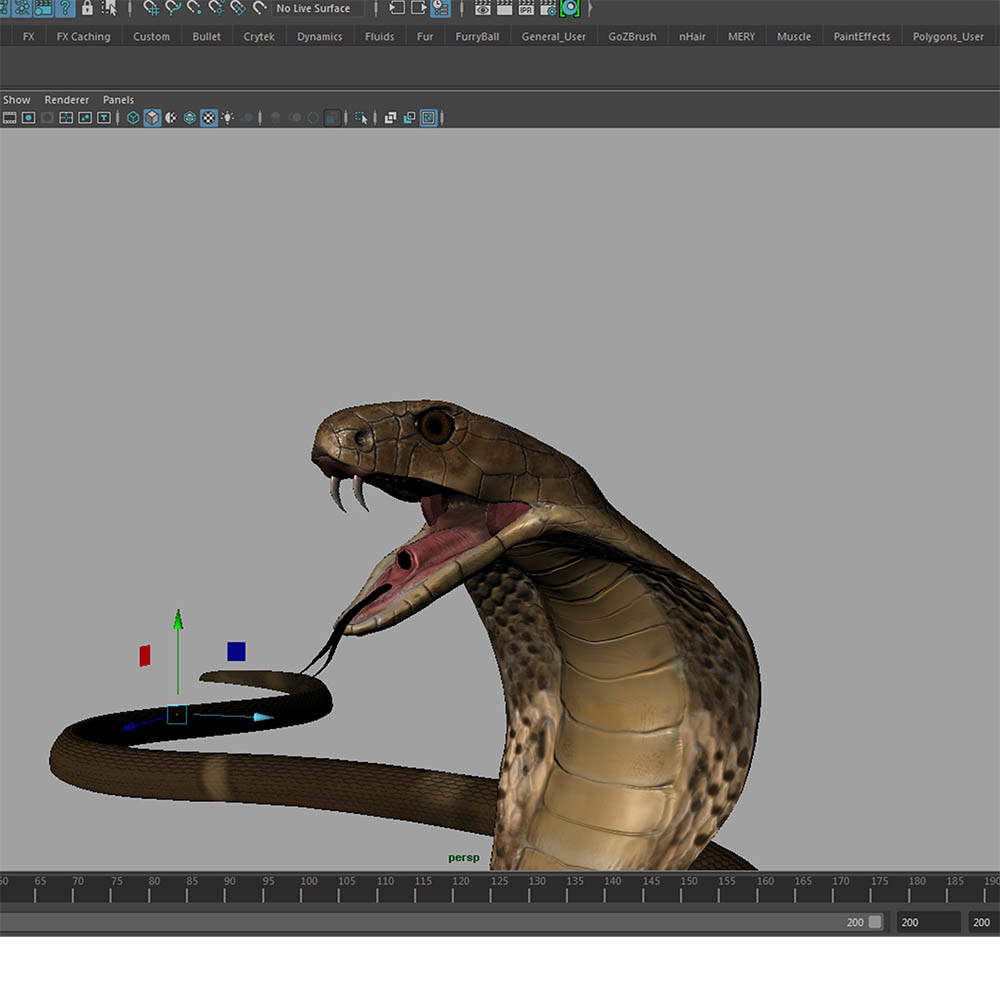Toggle the film gate icon
The height and width of the screenshot is (1000, 1000).
tap(10, 117)
